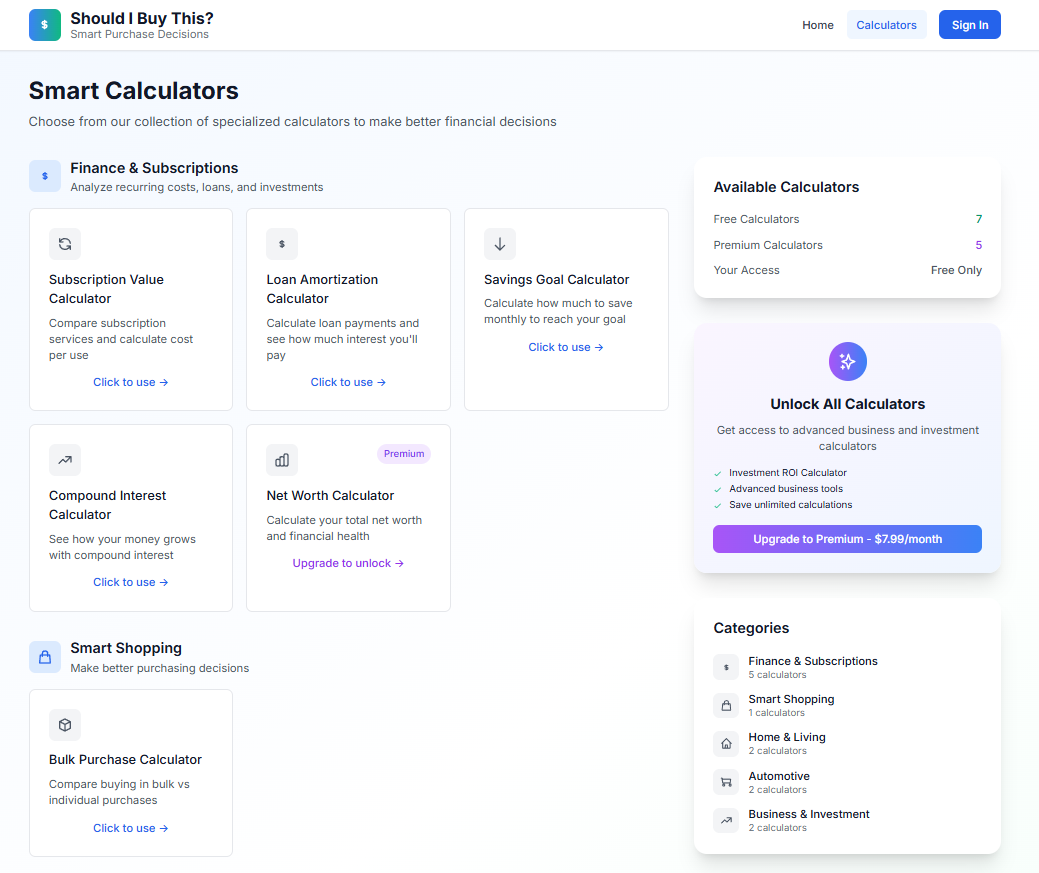This screenshot has height=873, width=1039.
Task: Click the Free Only access value
Action: [956, 270]
